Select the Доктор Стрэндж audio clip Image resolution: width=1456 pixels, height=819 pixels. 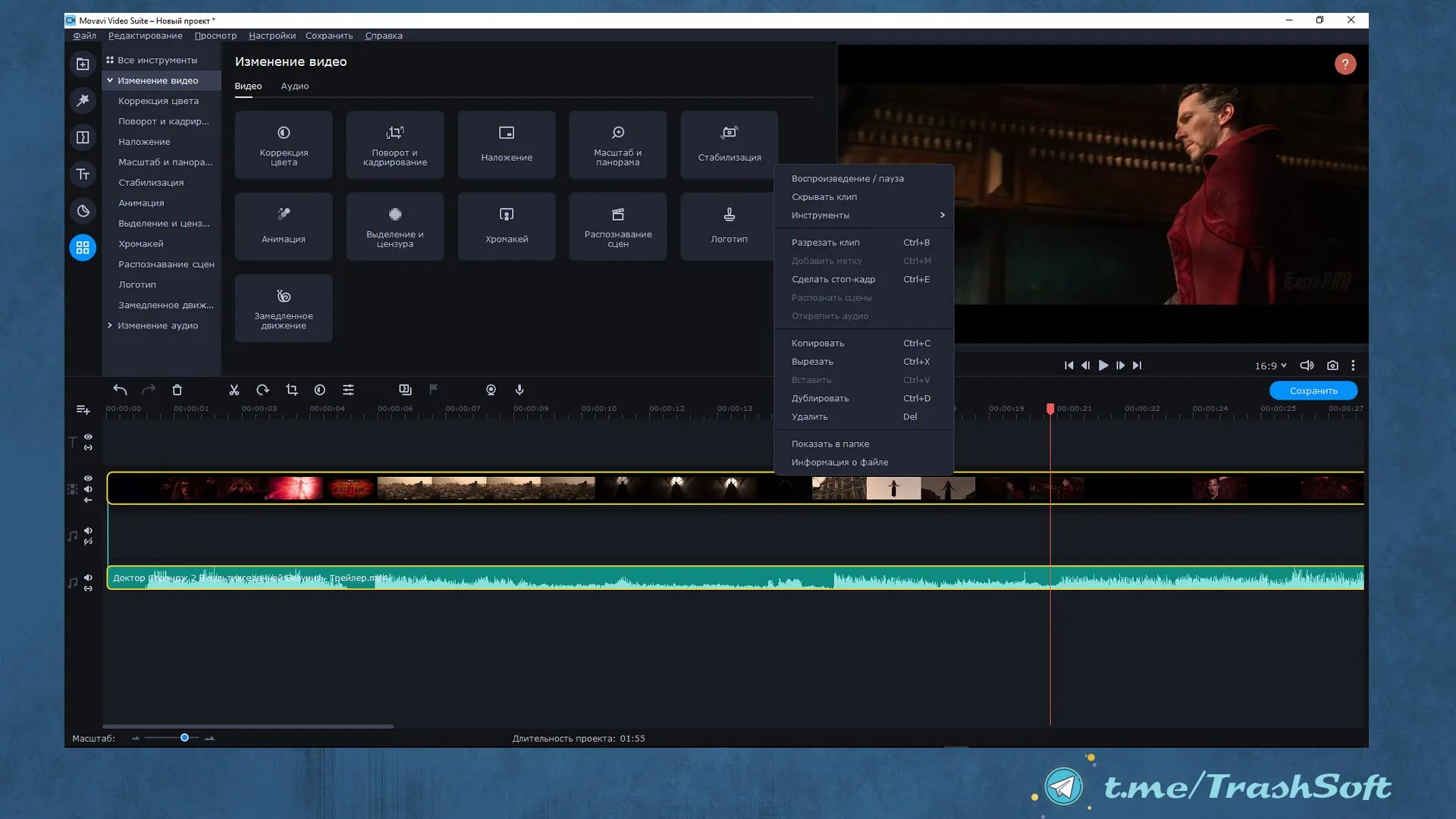click(x=736, y=578)
